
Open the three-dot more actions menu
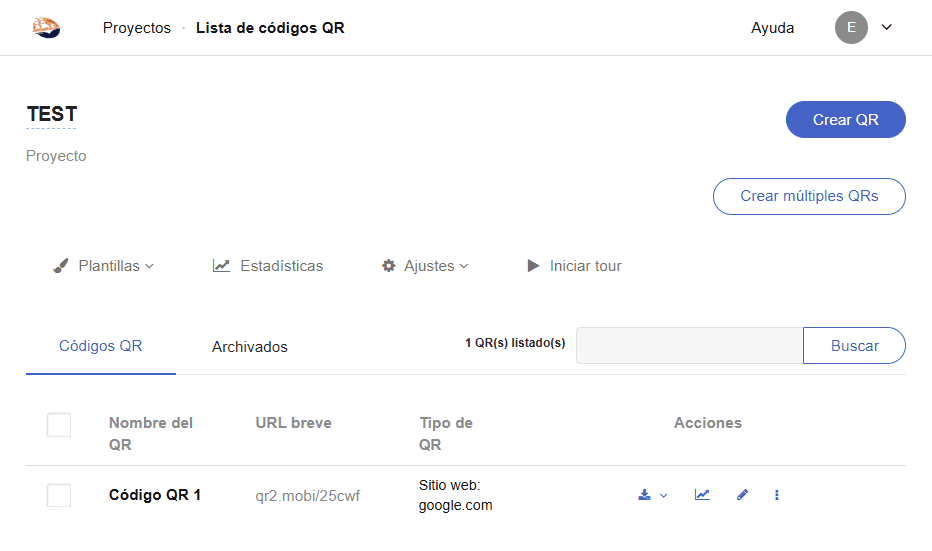pyautogui.click(x=777, y=495)
